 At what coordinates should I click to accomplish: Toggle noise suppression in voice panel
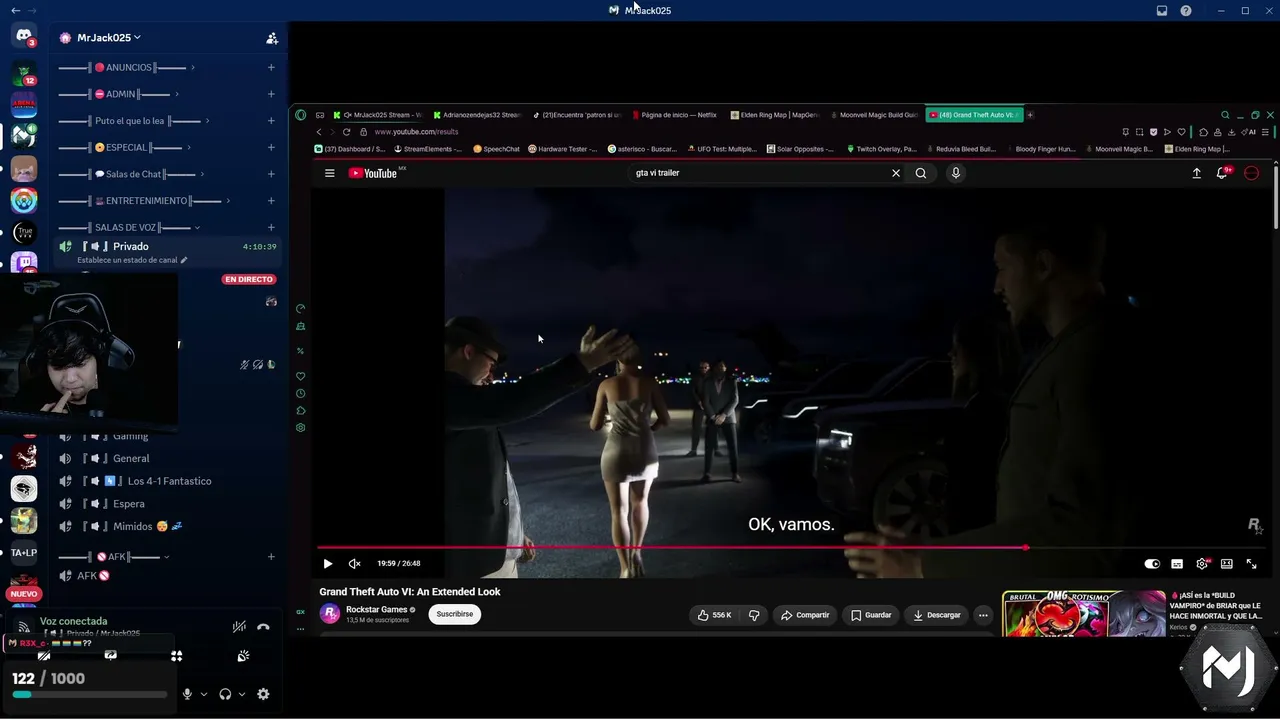point(239,627)
